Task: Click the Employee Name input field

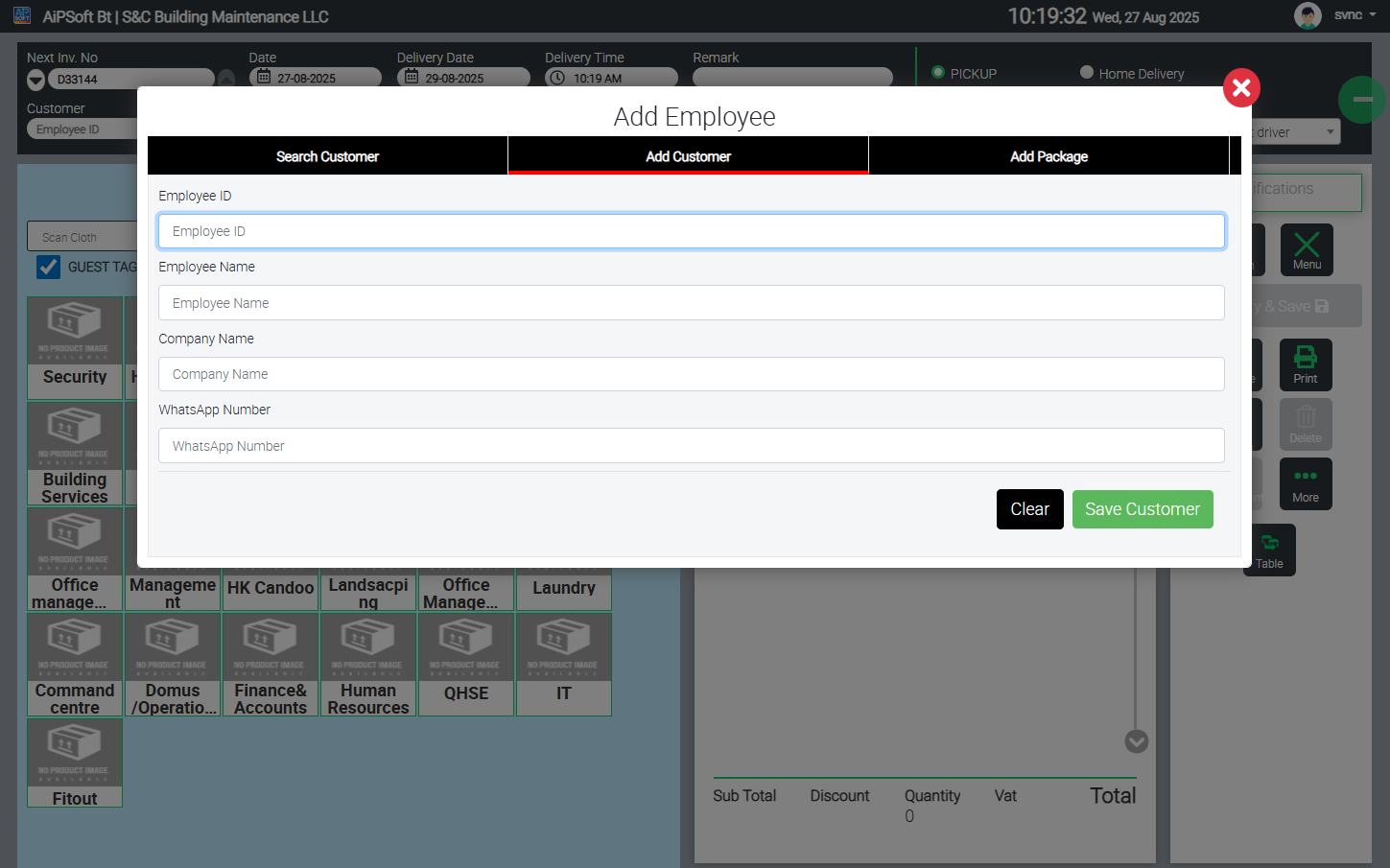Action: click(691, 303)
